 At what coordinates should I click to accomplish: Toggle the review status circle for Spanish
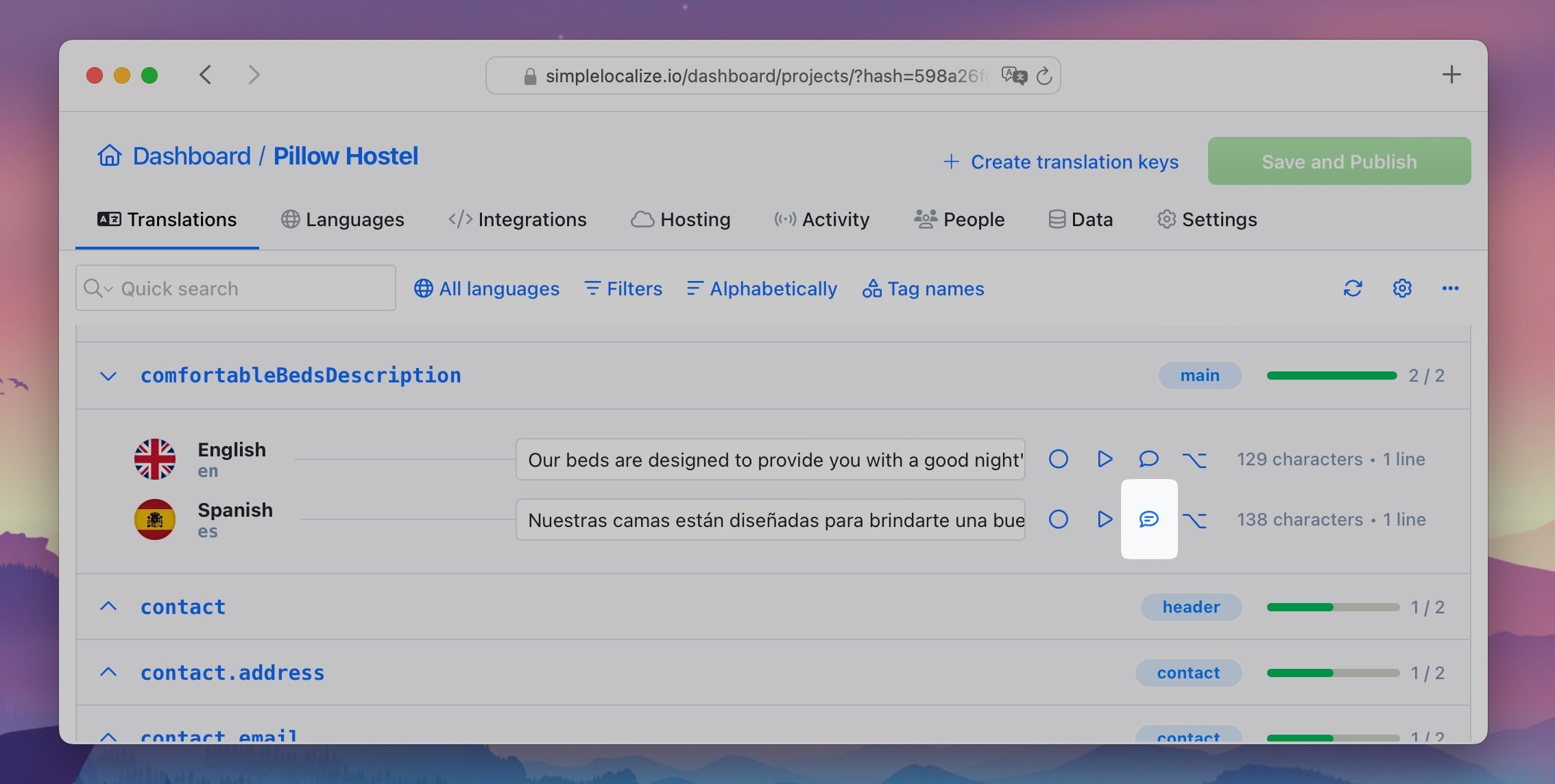[1059, 519]
